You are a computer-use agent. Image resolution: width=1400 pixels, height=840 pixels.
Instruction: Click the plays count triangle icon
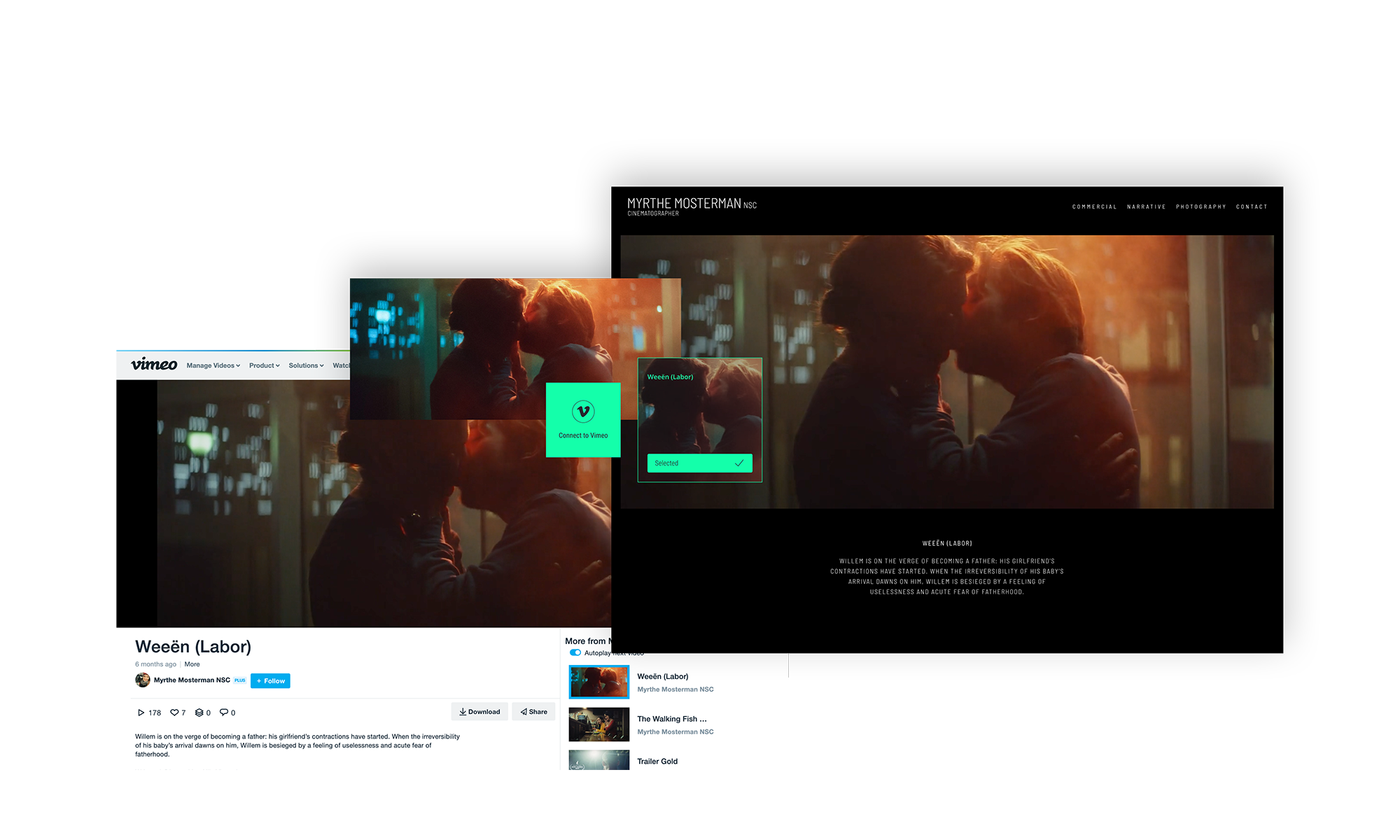click(x=141, y=713)
